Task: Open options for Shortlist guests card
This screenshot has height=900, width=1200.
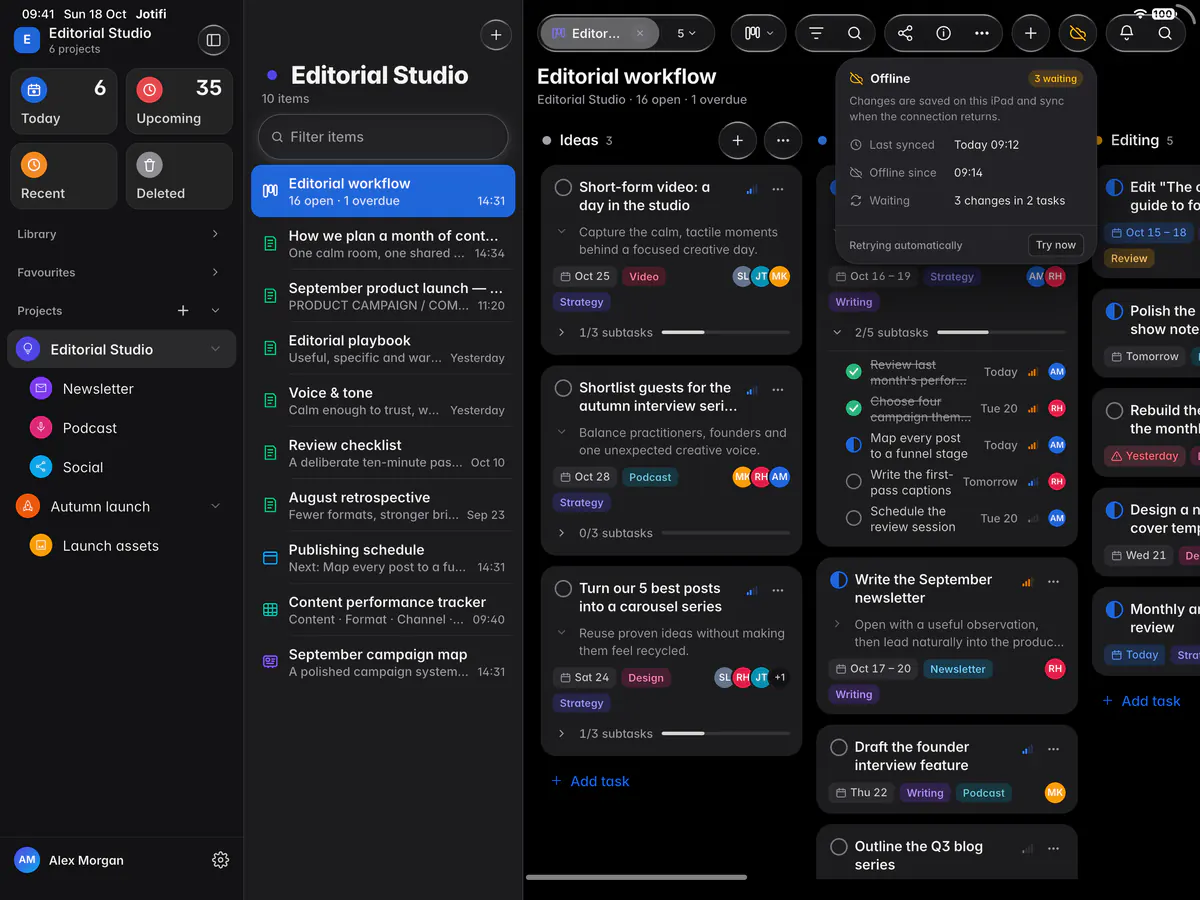Action: pos(778,390)
